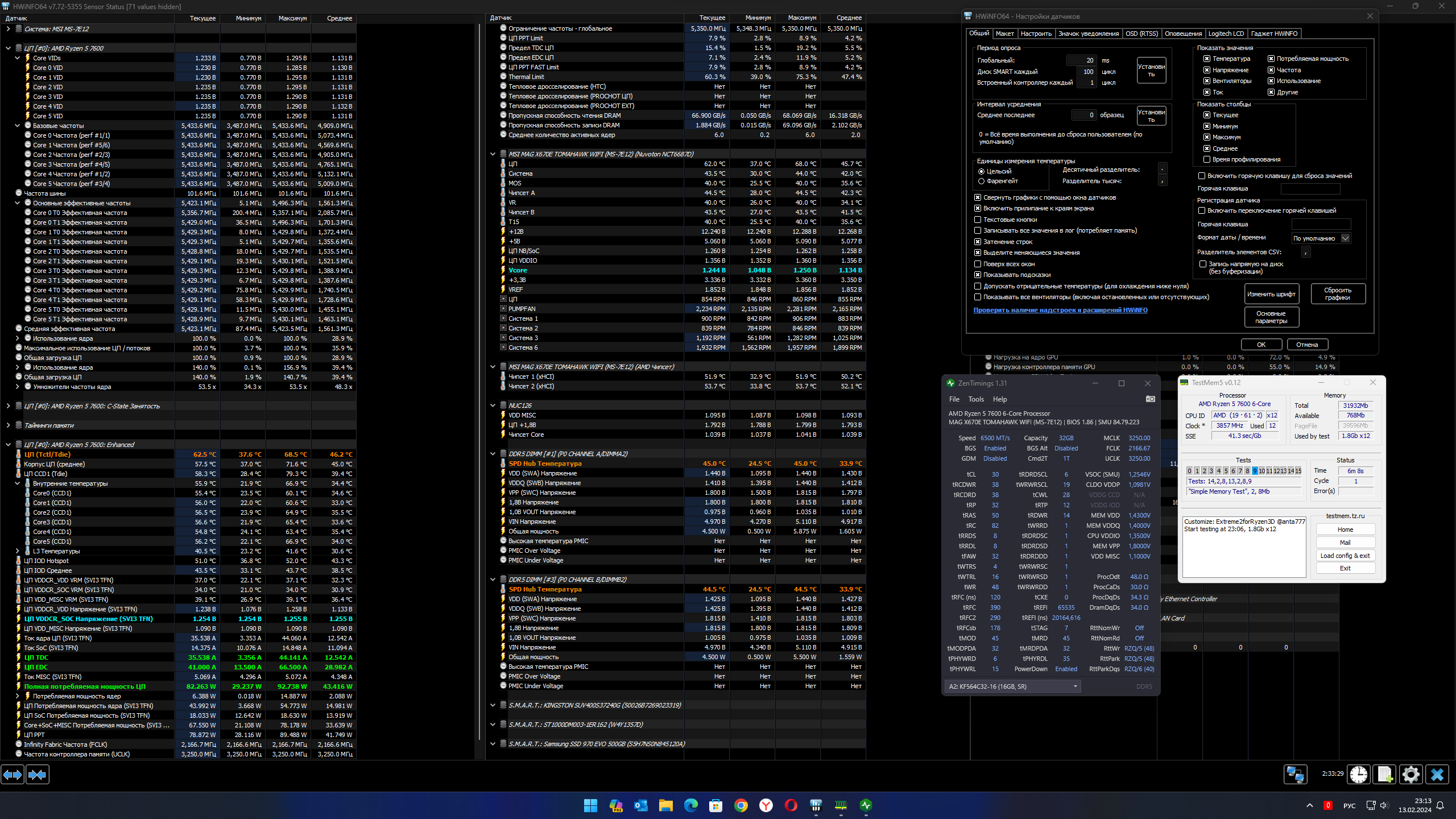The image size is (1456, 819).
Task: Click the clock reset timer icon
Action: [x=1359, y=774]
